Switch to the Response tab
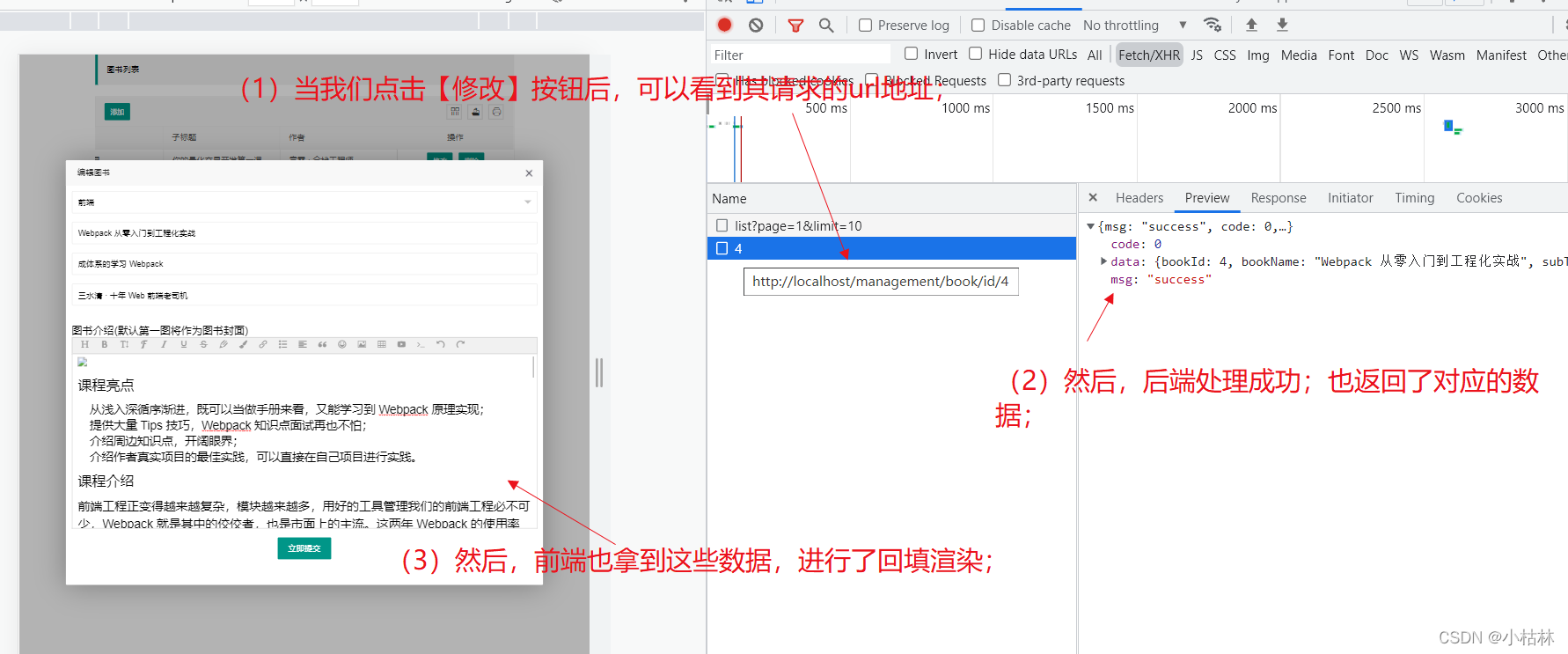1568x654 pixels. click(x=1279, y=198)
